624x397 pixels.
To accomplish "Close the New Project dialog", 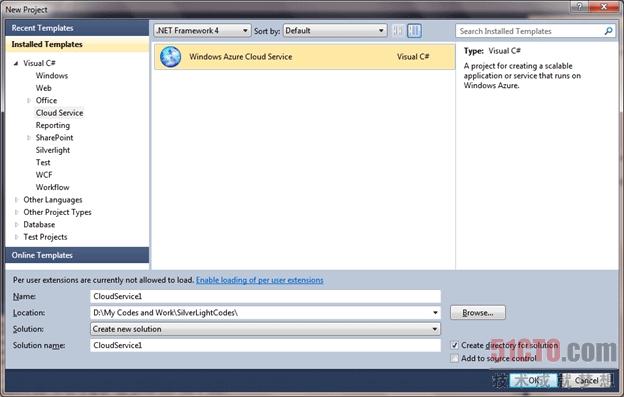I will (604, 6).
